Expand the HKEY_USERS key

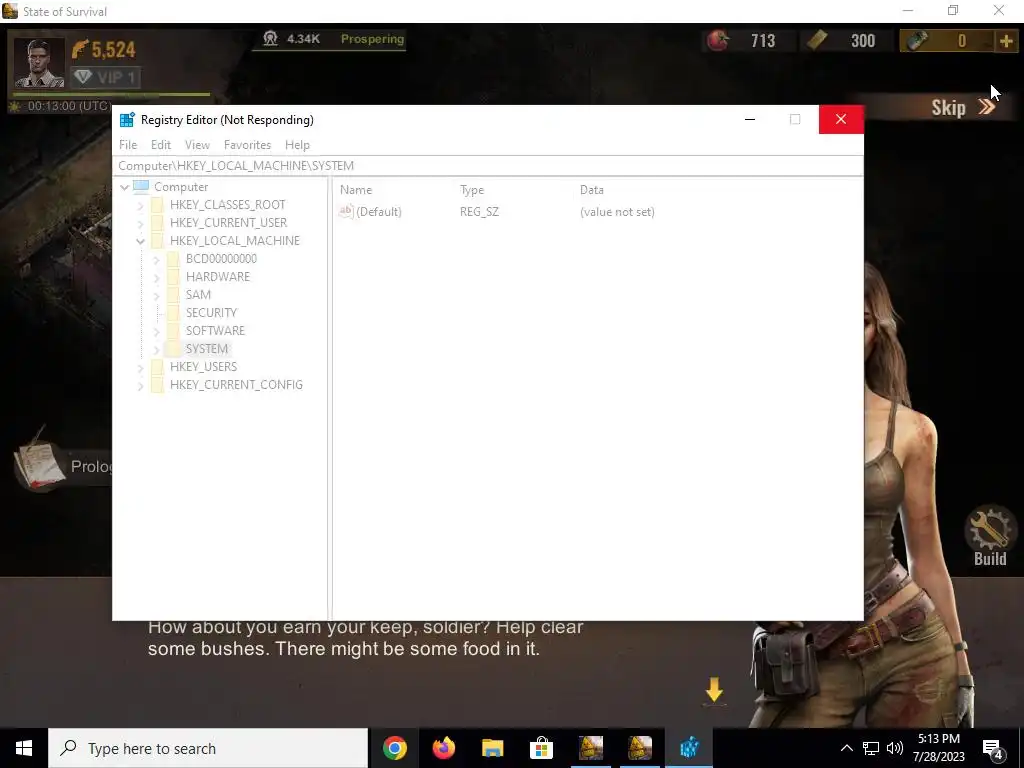point(140,368)
